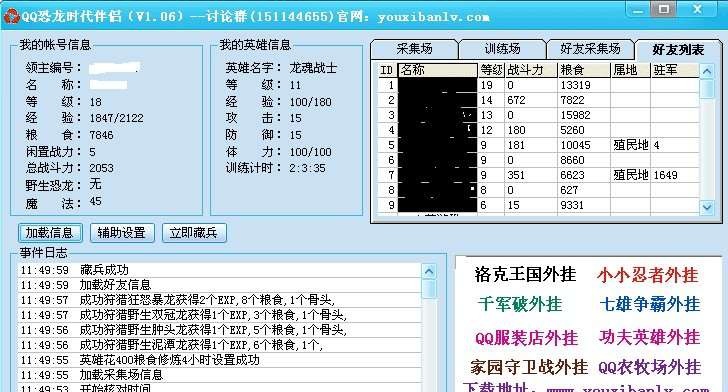Switch to the 训练场 tab
Image resolution: width=728 pixels, height=392 pixels.
[502, 49]
